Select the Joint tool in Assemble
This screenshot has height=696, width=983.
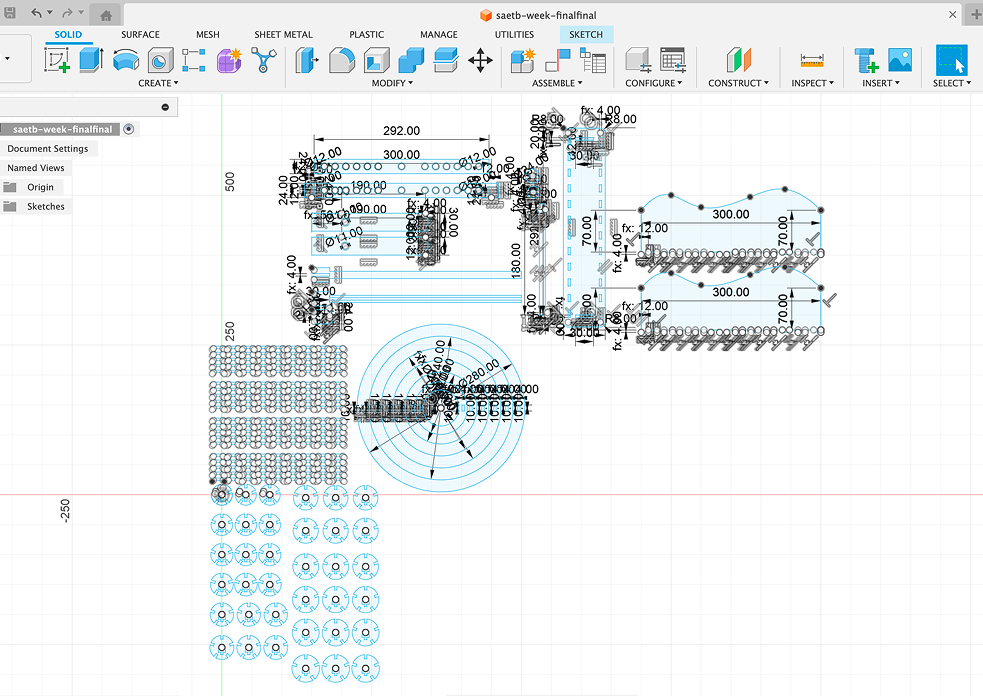(x=557, y=60)
